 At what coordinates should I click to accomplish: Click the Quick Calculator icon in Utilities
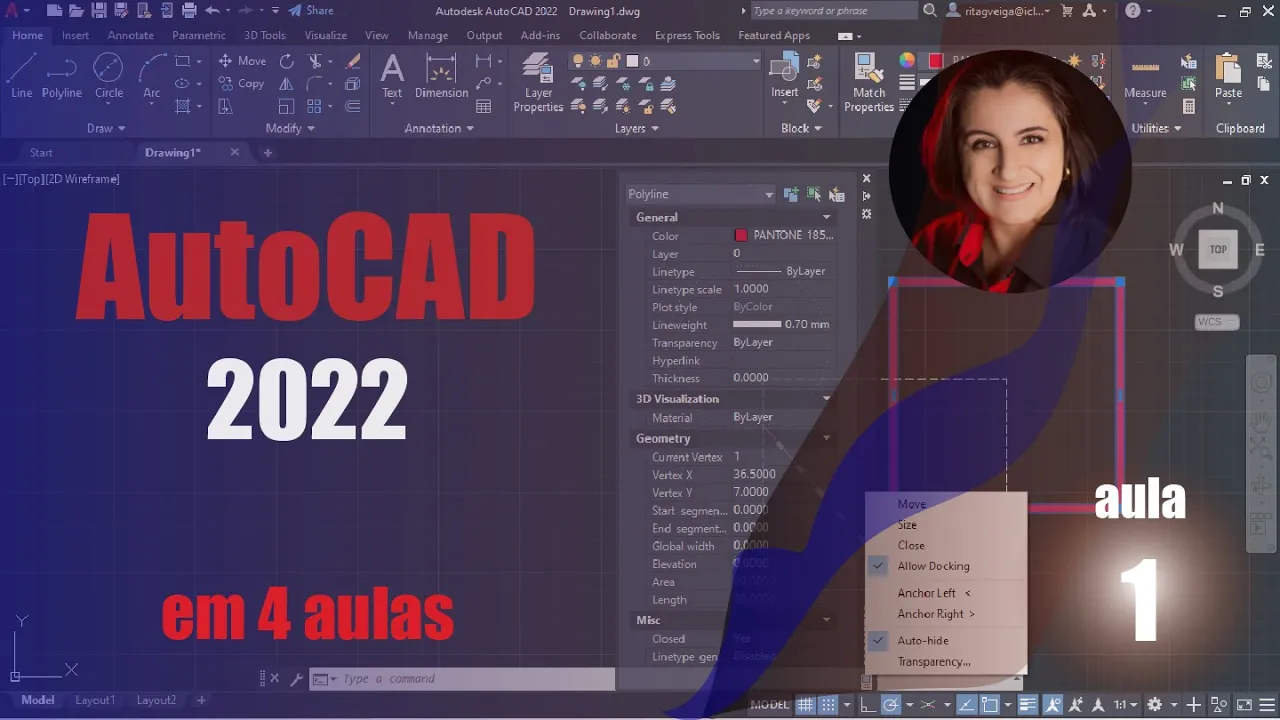click(x=1189, y=107)
